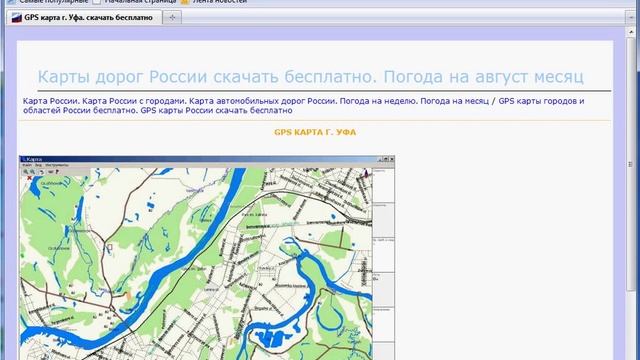Click the page scrollbar up arrow
Image resolution: width=640 pixels, height=360 pixels.
631,31
